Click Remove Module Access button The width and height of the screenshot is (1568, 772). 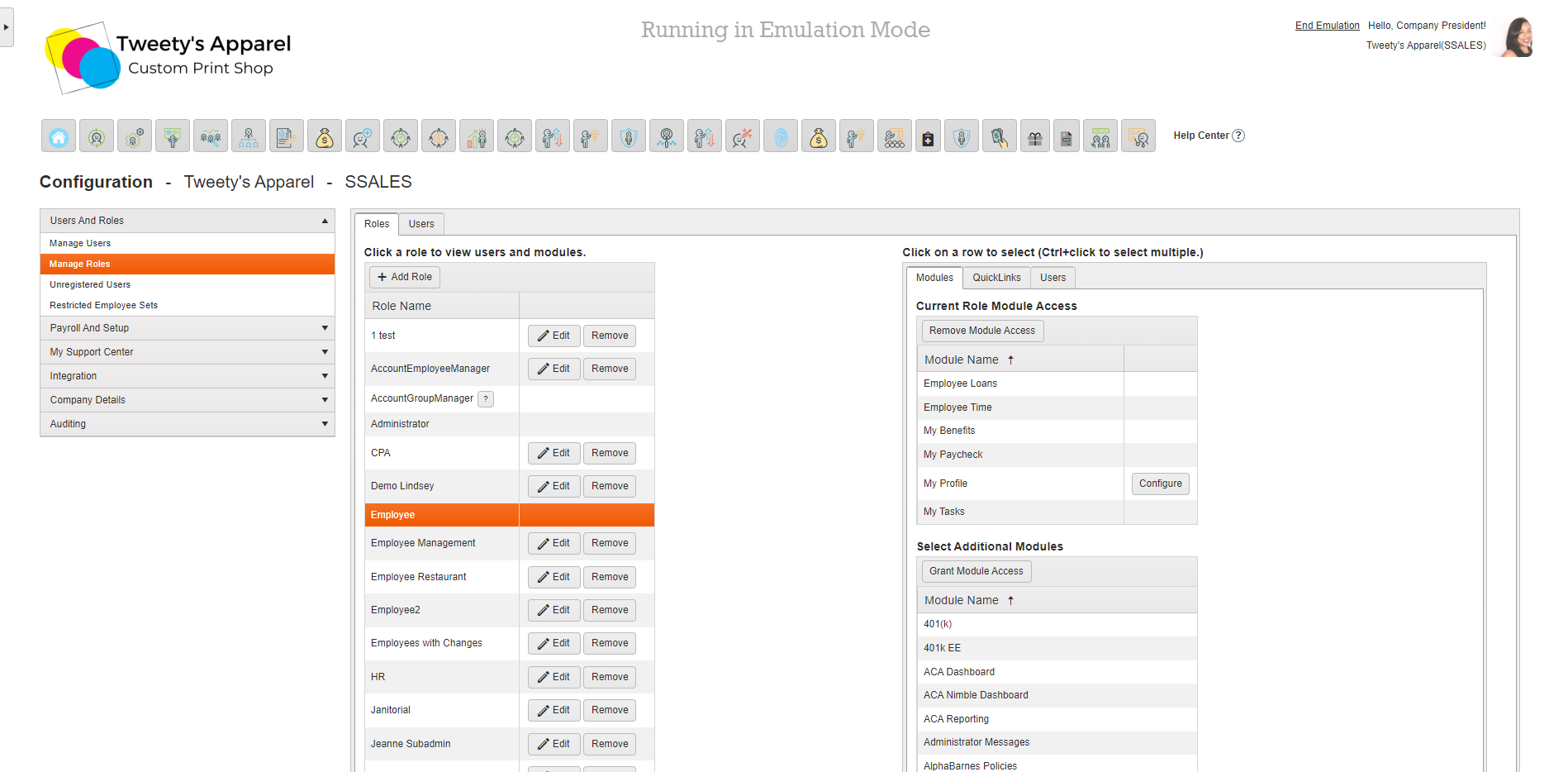pos(982,331)
